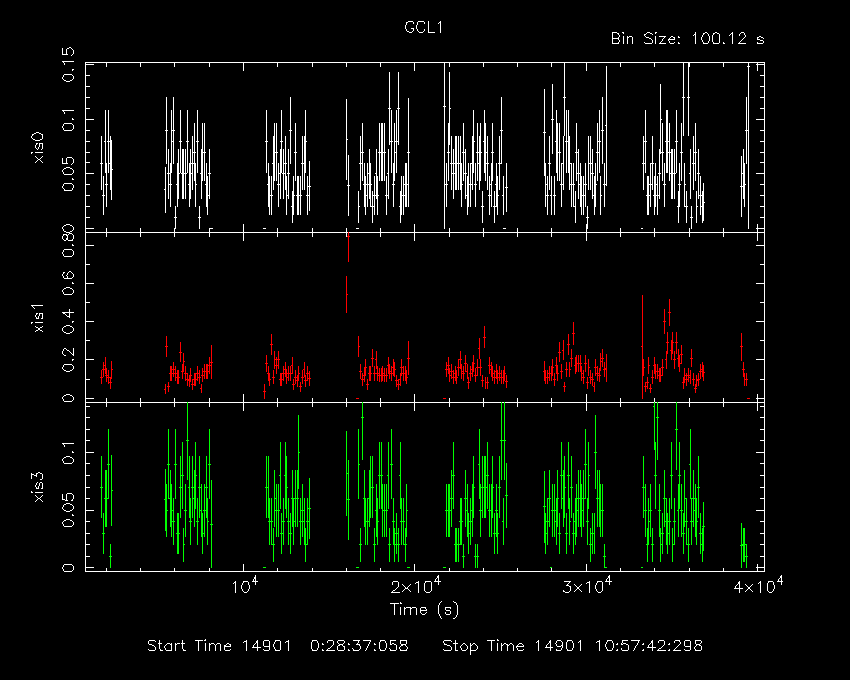
Task: Click the Start Time 14901 text
Action: [219, 646]
